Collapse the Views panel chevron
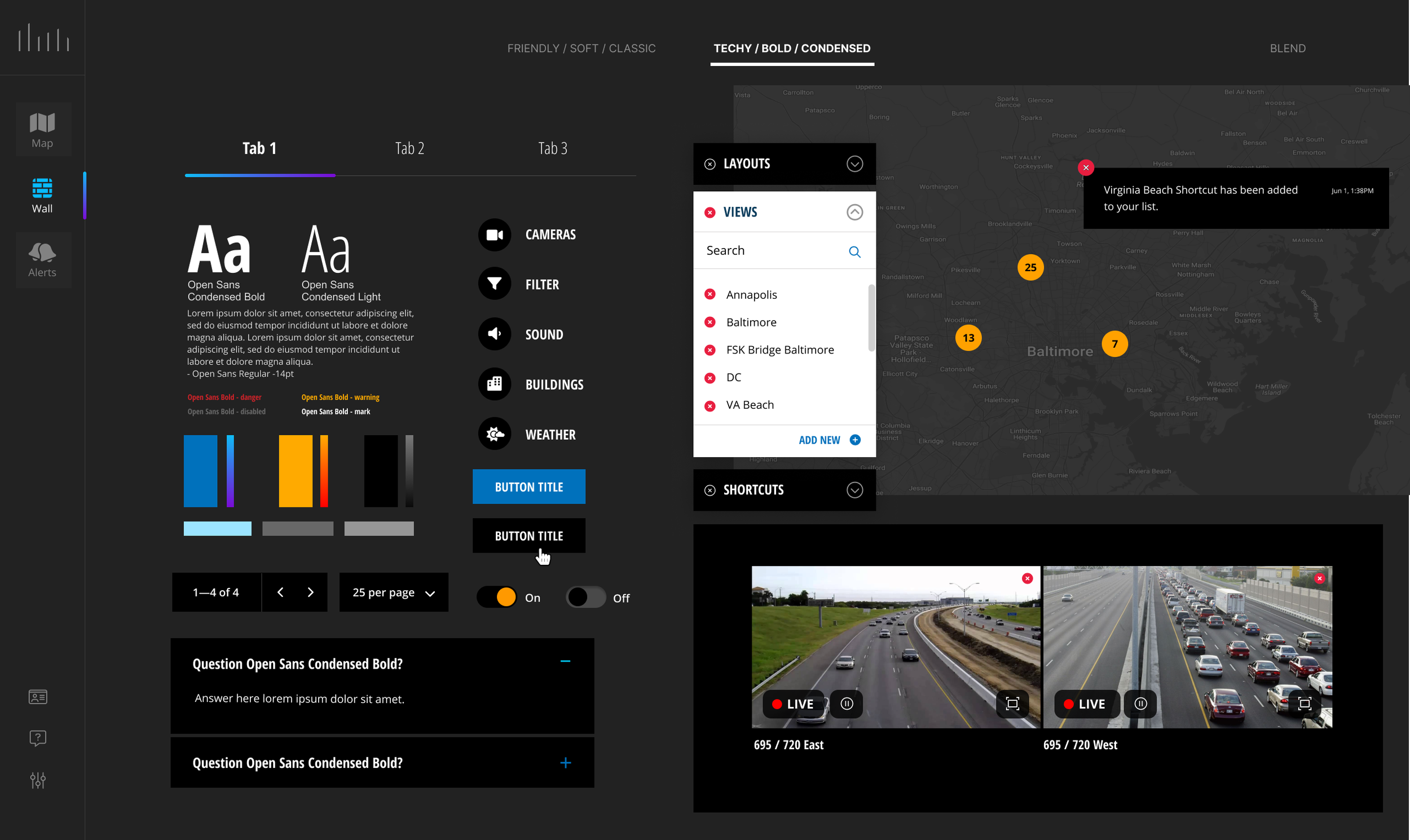This screenshot has width=1410, height=840. tap(854, 213)
